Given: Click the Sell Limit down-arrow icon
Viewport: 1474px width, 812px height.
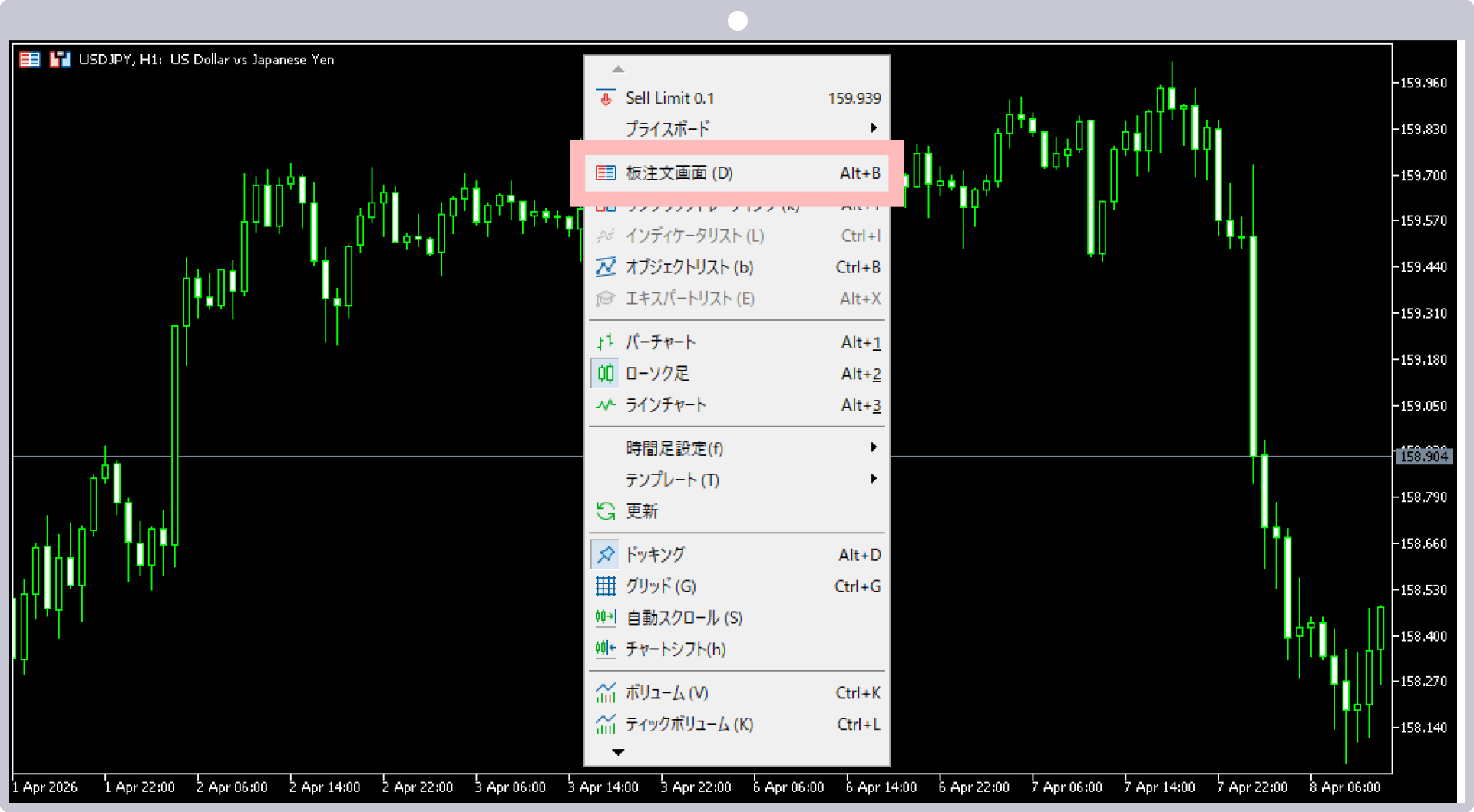Looking at the screenshot, I should pos(606,98).
